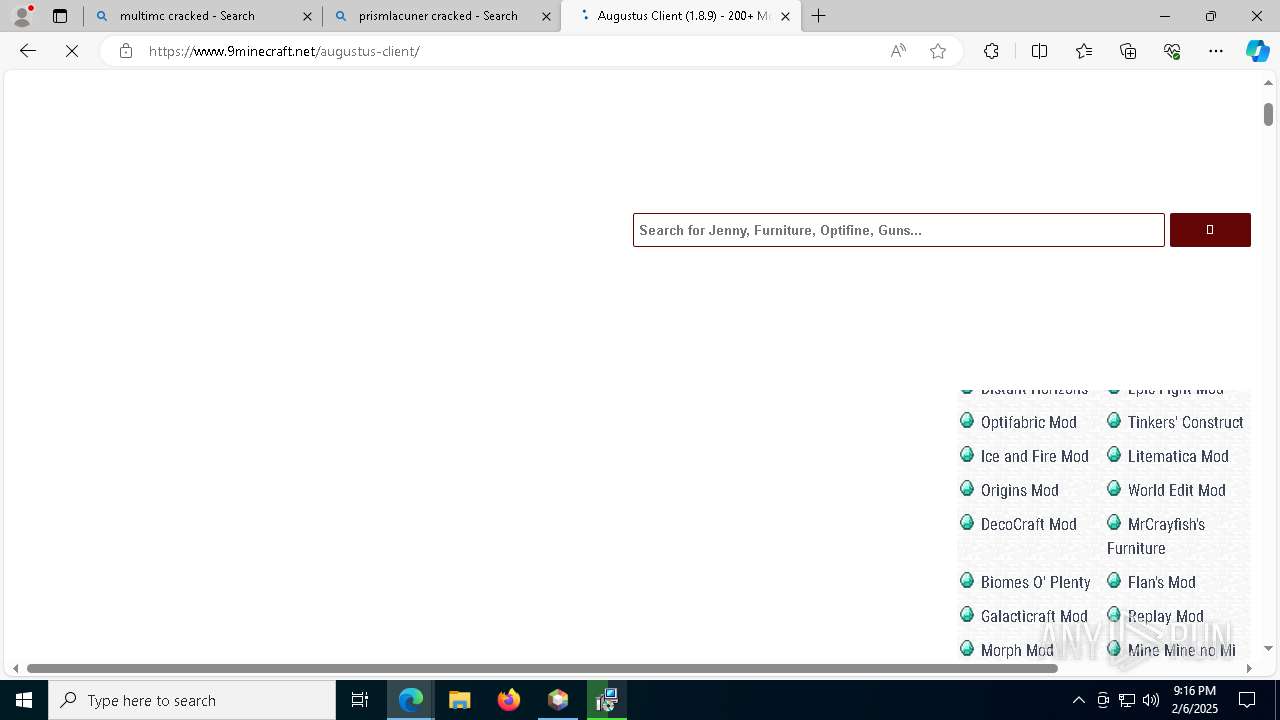Open the Morph Mod link
The image size is (1280, 720).
point(1017,650)
